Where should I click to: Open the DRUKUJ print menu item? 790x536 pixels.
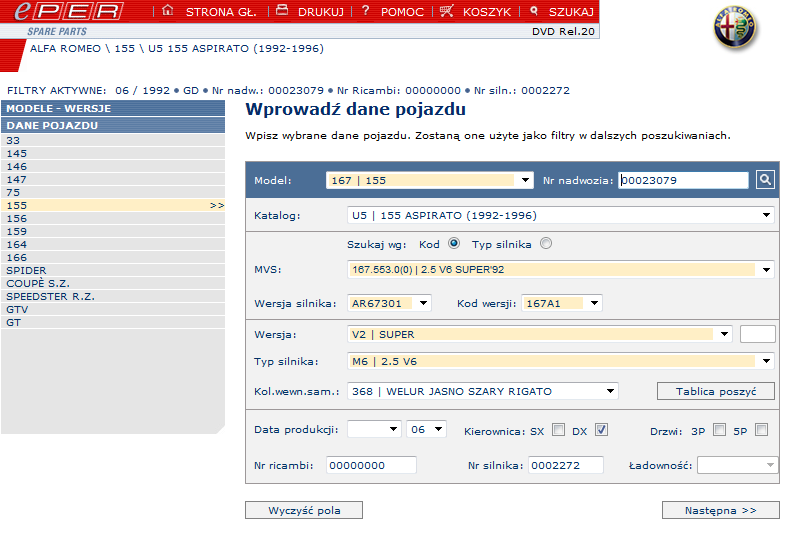321,12
